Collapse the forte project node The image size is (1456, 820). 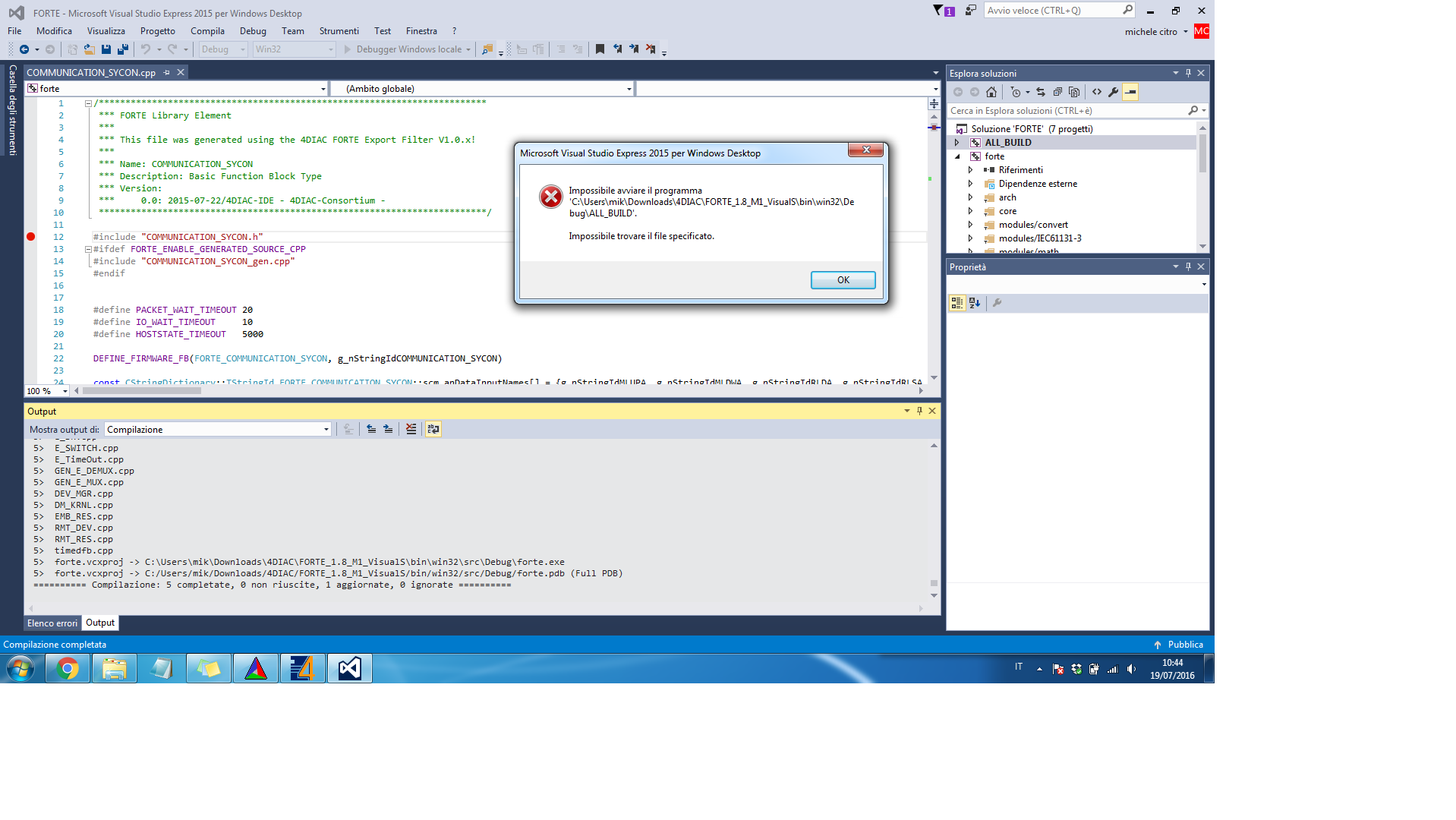pyautogui.click(x=957, y=156)
